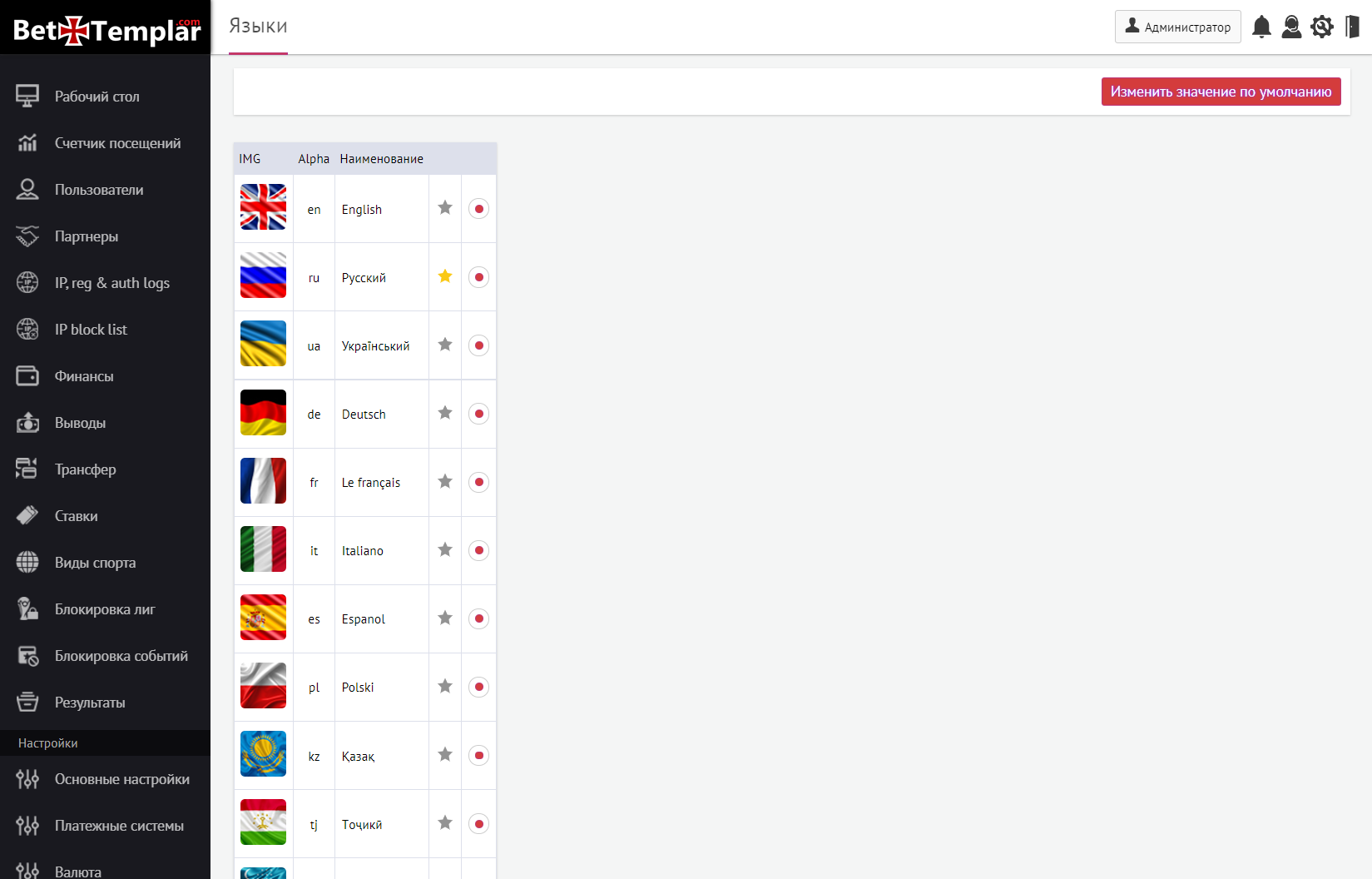Click the French flag thumbnail
This screenshot has height=879, width=1372.
(263, 481)
